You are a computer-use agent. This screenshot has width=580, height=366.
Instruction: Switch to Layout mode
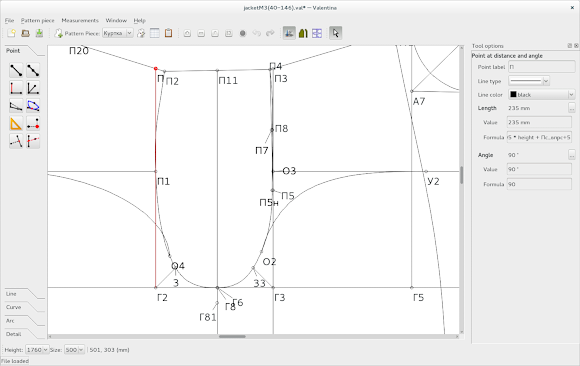click(317, 33)
